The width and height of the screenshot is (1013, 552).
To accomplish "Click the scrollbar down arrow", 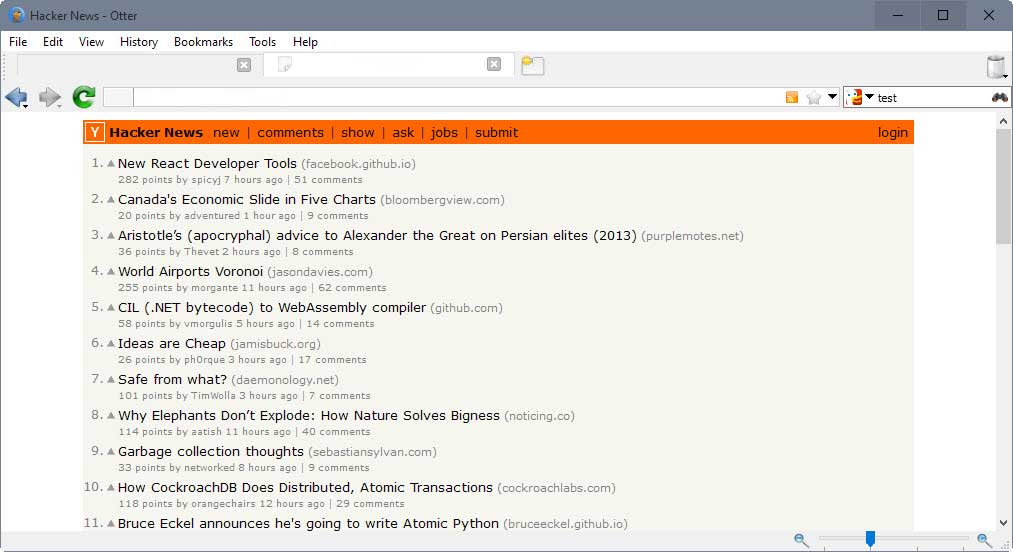I will click(1003, 523).
